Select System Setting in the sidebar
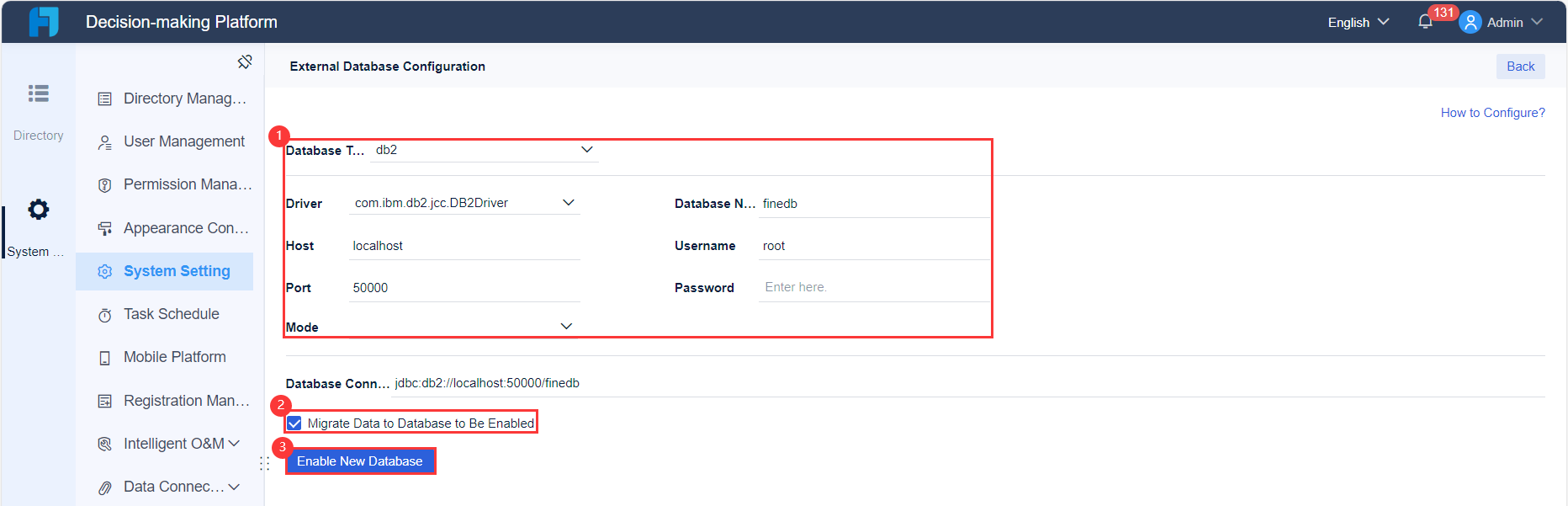This screenshot has height=506, width=1568. tap(176, 271)
